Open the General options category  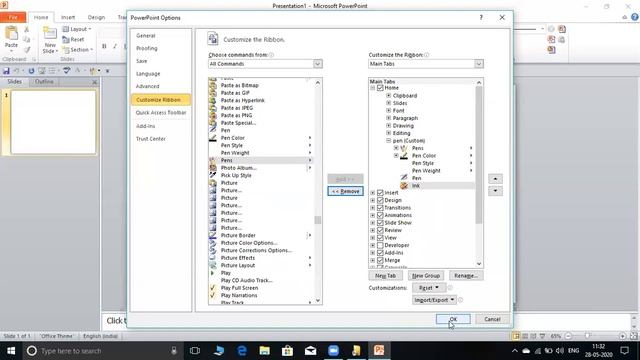click(x=161, y=36)
